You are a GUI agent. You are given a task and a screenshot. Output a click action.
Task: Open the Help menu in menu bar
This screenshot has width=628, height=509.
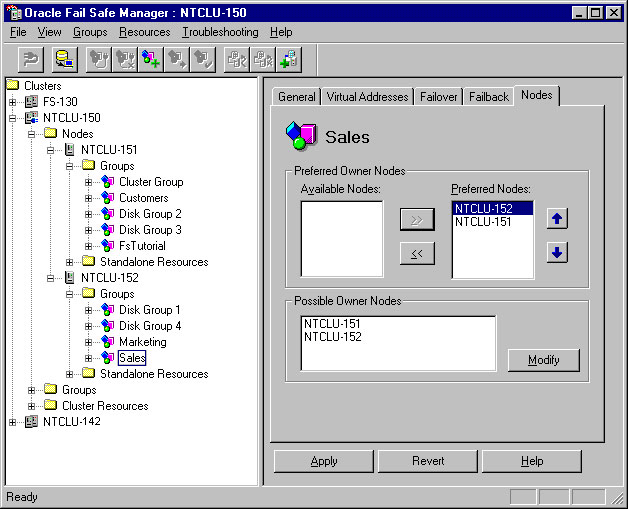click(281, 32)
